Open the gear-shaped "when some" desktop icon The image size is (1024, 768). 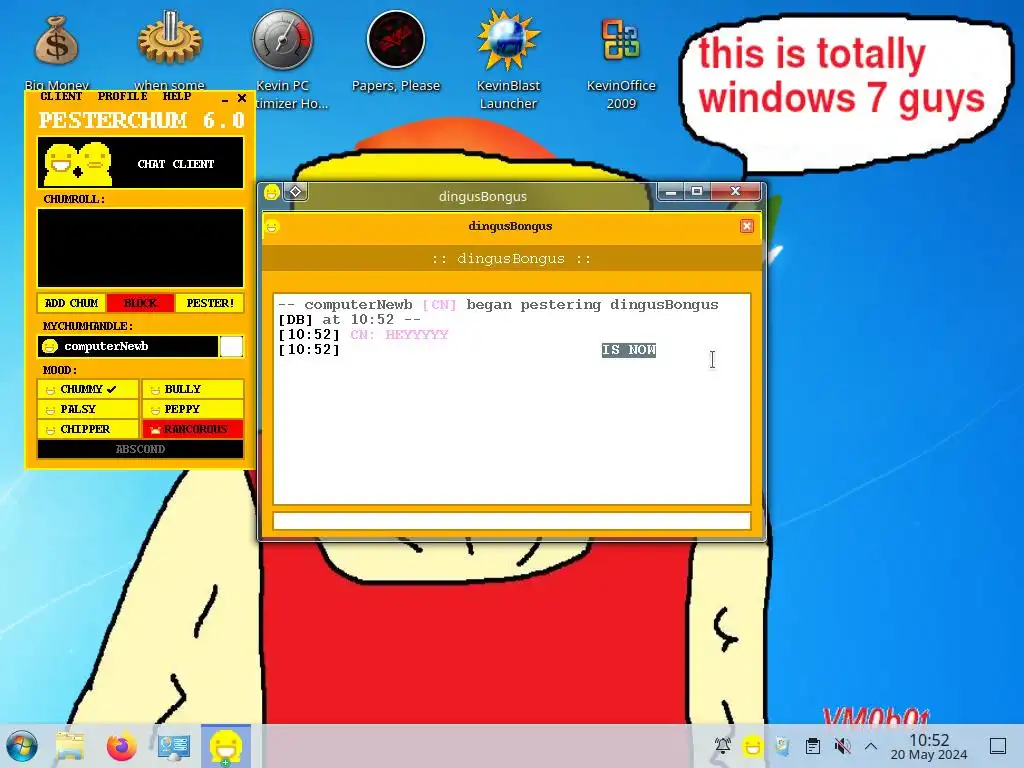[x=169, y=41]
